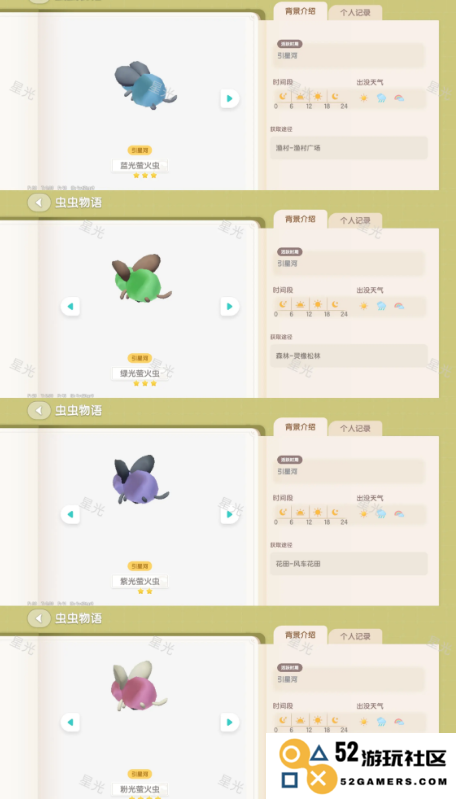This screenshot has width=456, height=799.
Task: Click the 森林-灵傀松林 obtain location field
Action: pyautogui.click(x=349, y=356)
